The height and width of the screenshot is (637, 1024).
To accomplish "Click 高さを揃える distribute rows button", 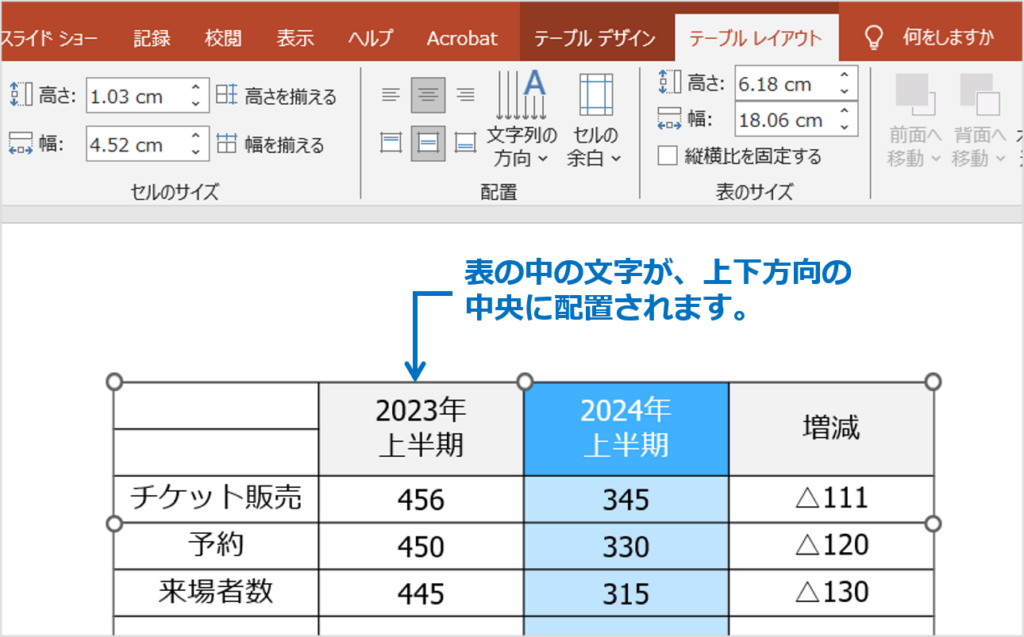I will click(x=276, y=96).
